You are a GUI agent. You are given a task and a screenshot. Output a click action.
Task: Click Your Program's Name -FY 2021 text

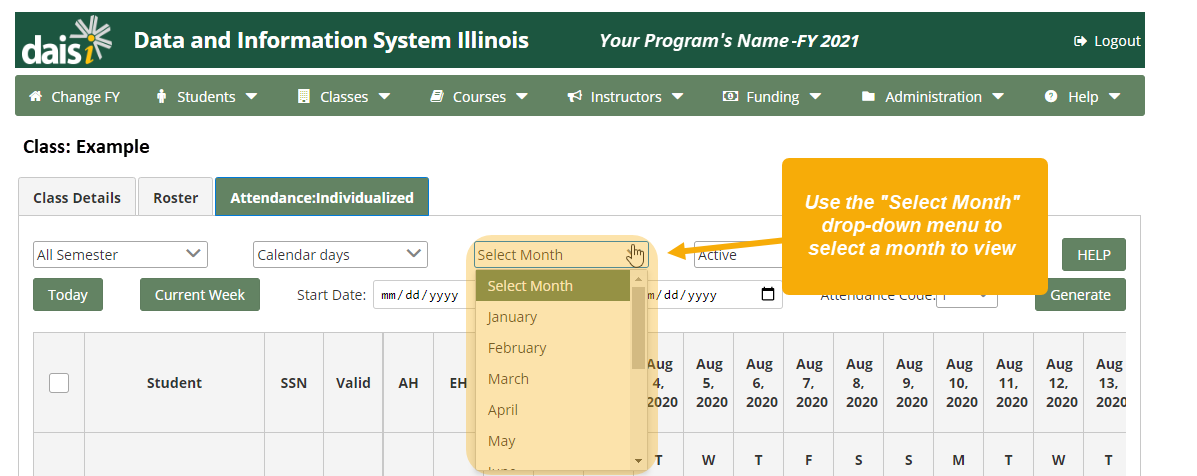729,40
